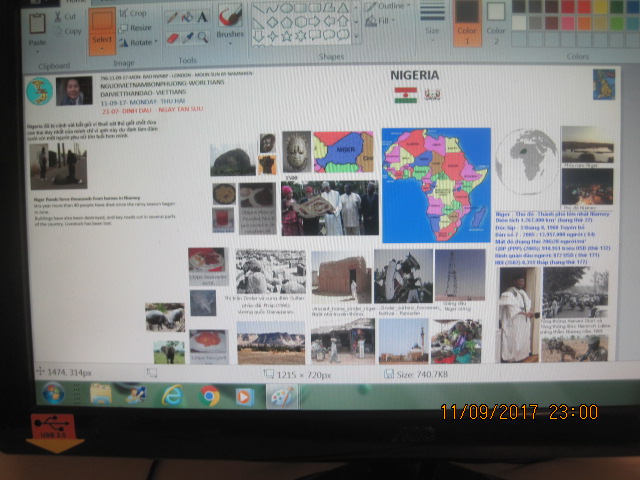The height and width of the screenshot is (480, 640).
Task: Choose the Oval shape
Action: coord(286,9)
